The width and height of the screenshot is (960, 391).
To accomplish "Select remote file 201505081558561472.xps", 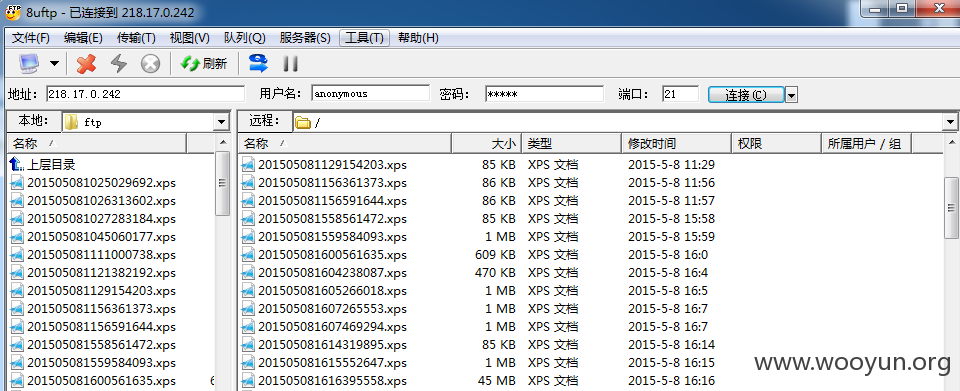I will point(332,218).
